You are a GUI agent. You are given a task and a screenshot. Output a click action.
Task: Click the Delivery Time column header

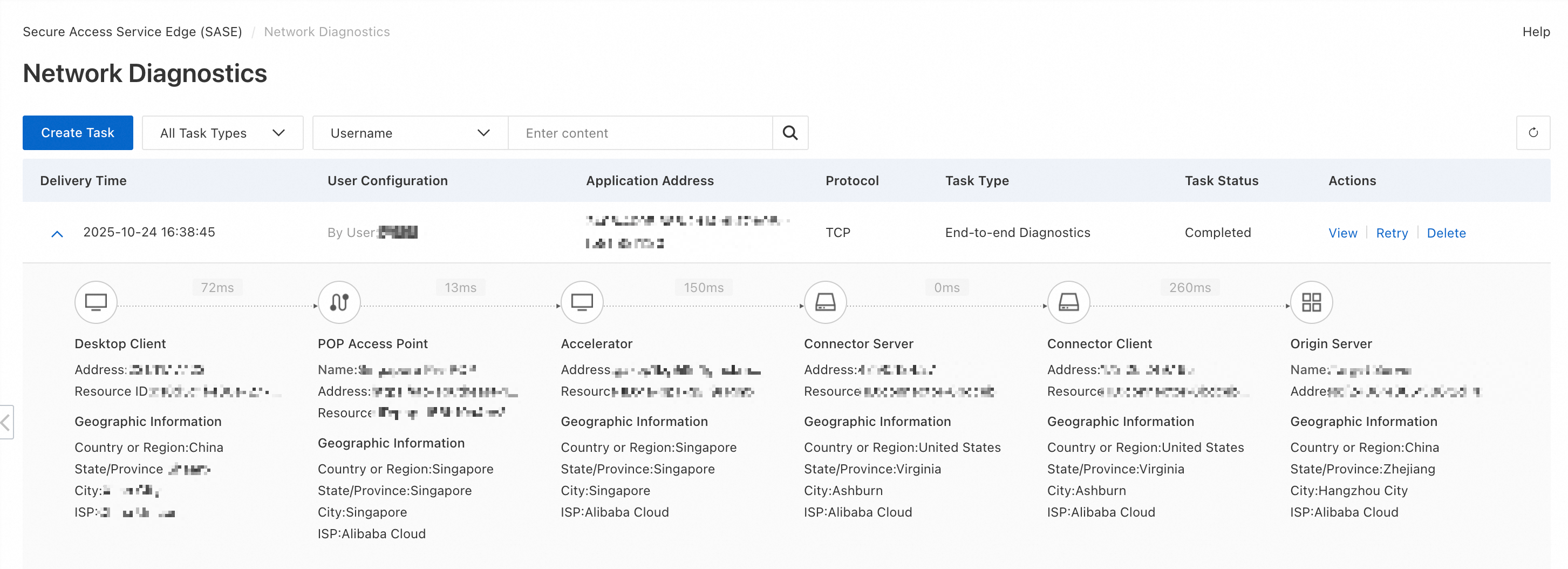[x=84, y=180]
